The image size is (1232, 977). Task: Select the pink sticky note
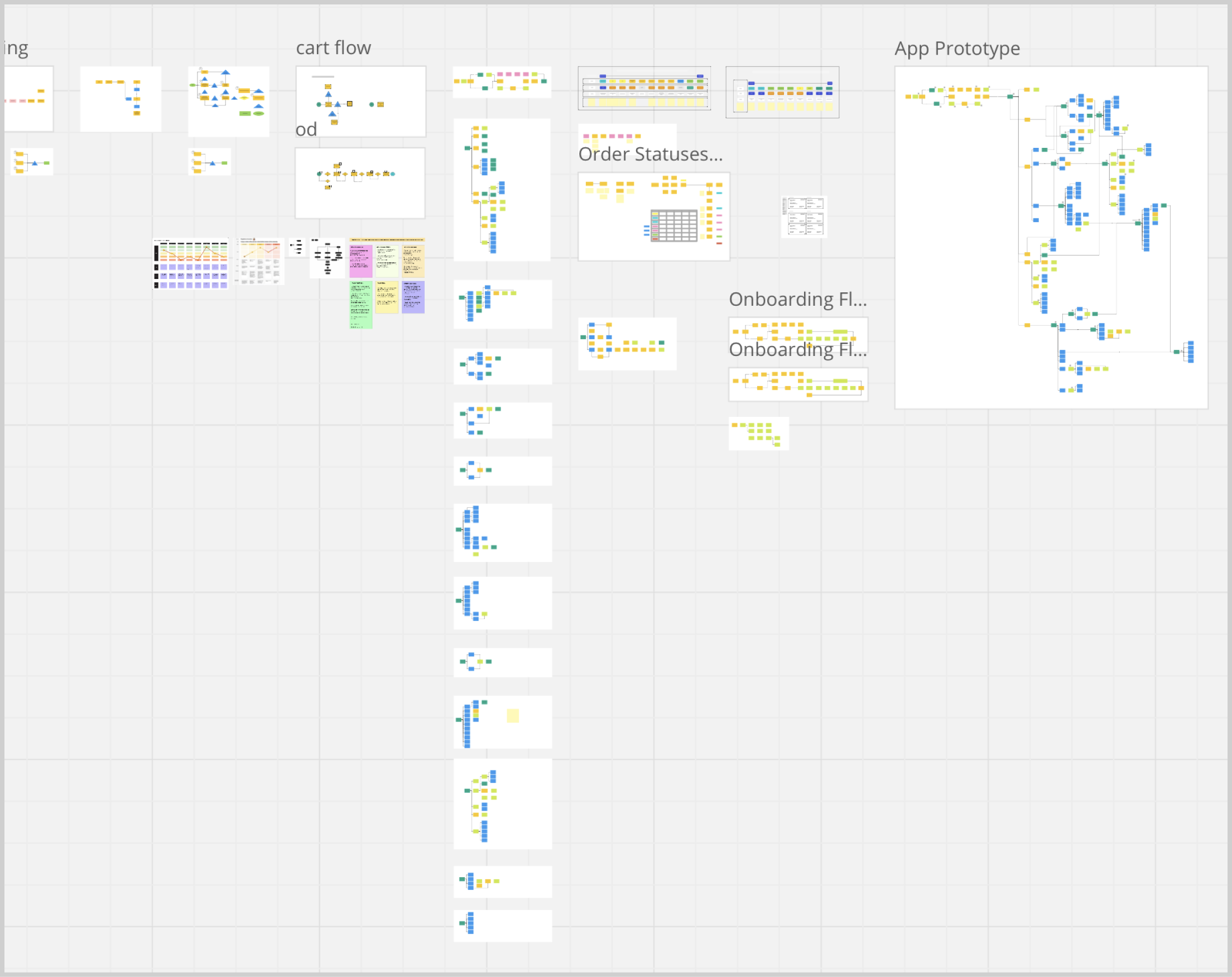360,261
